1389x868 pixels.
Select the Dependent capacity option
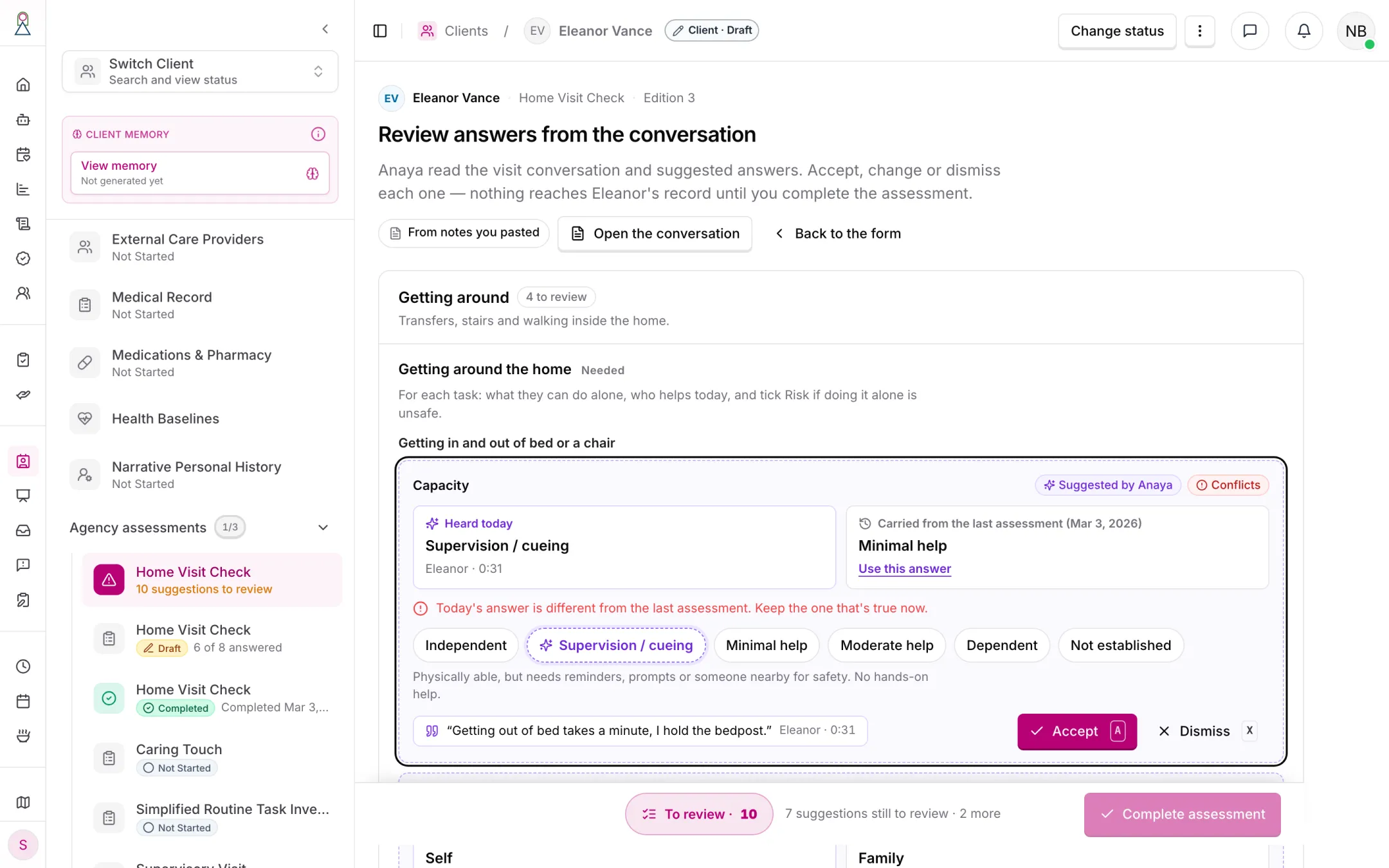click(1002, 645)
